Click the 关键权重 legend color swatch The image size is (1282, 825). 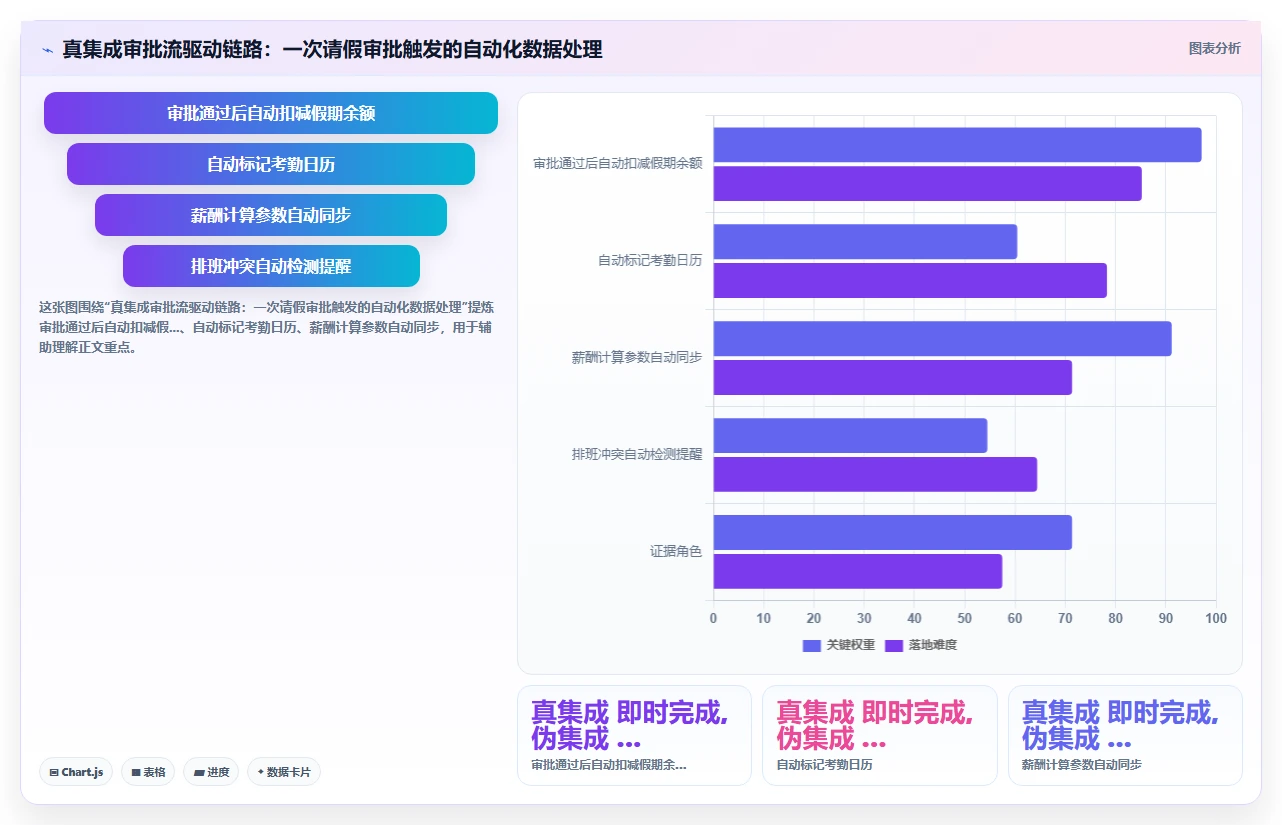point(812,645)
